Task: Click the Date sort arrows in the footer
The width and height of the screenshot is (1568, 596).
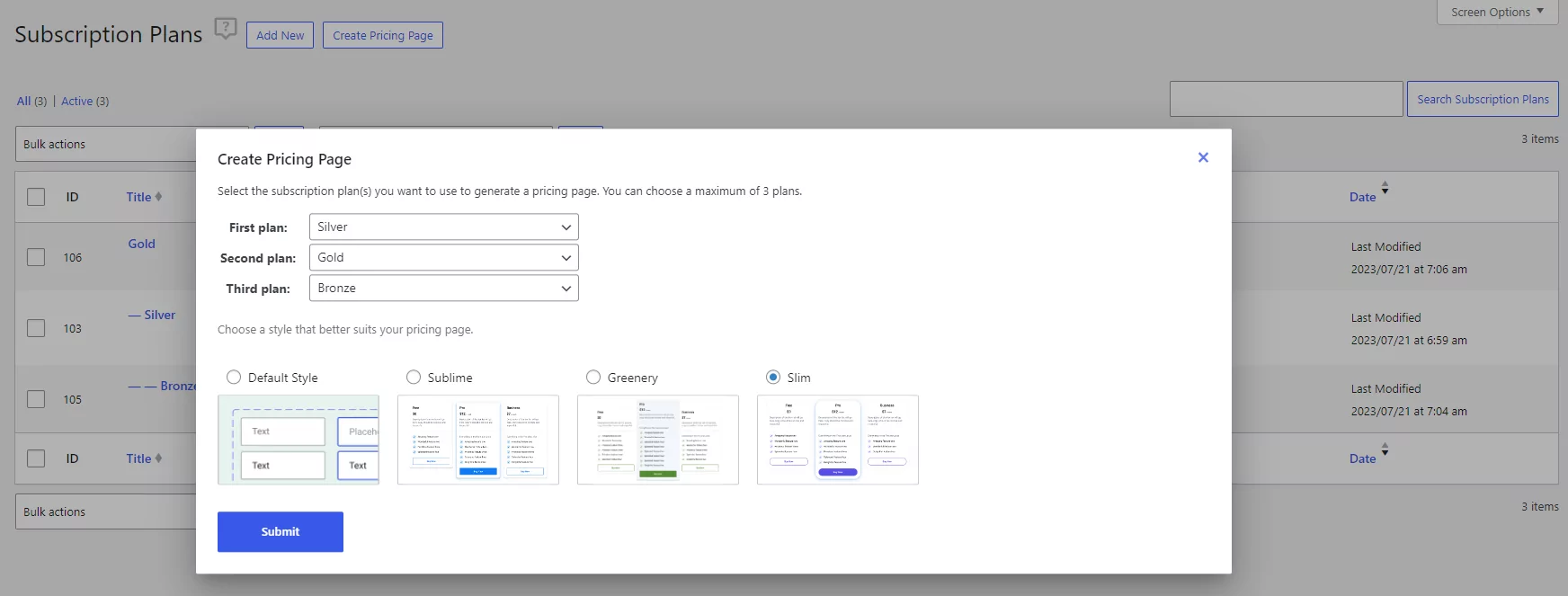Action: [x=1385, y=449]
